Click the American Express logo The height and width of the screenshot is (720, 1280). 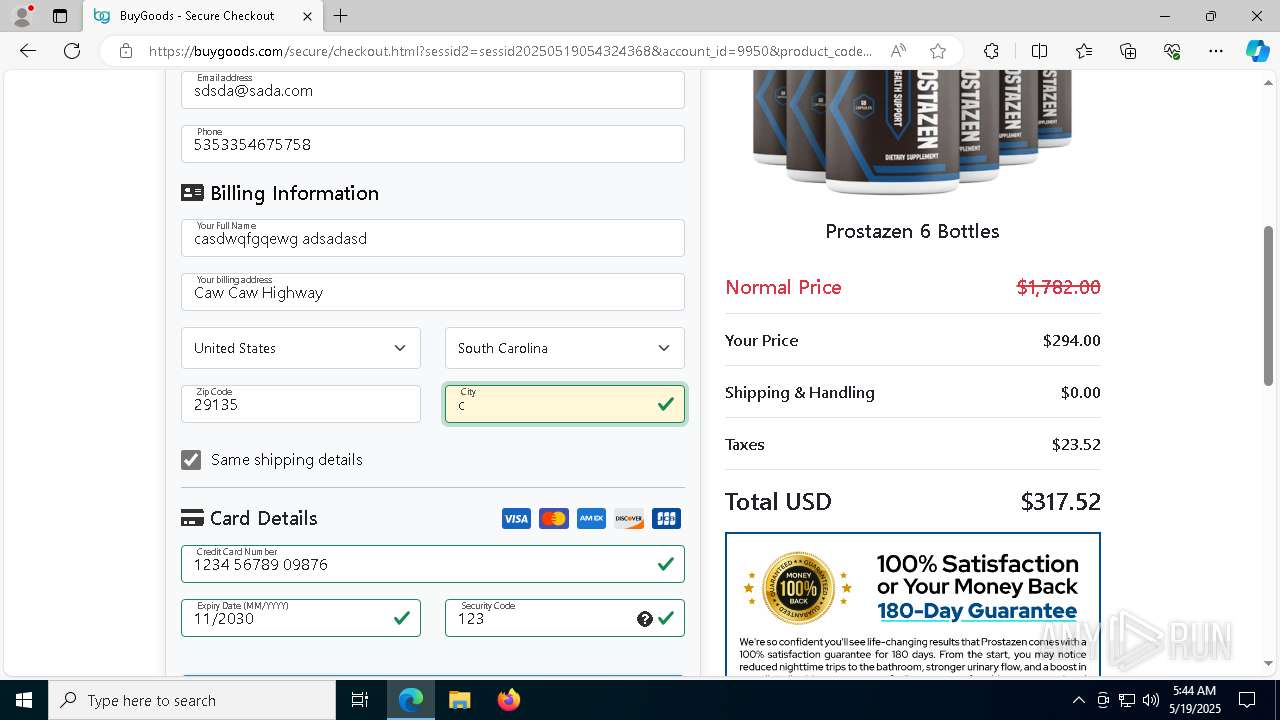pyautogui.click(x=591, y=518)
